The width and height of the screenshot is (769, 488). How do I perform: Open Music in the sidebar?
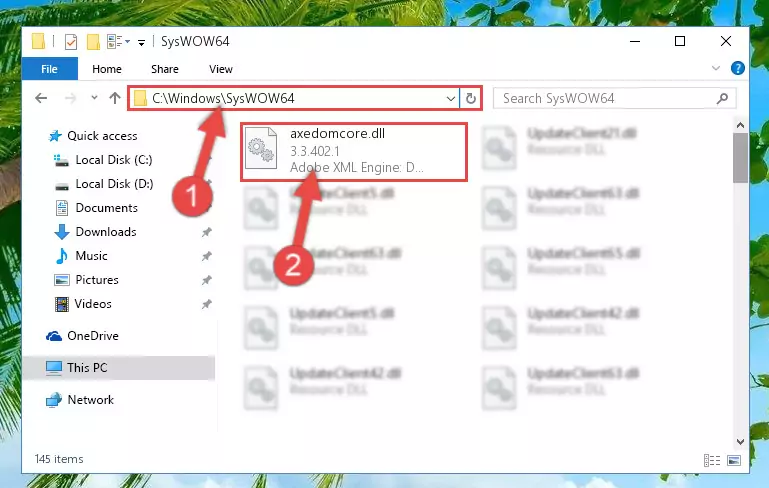tap(91, 256)
